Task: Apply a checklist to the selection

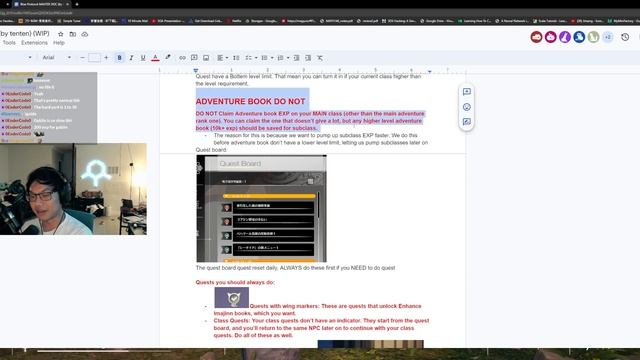Action: click(249, 58)
